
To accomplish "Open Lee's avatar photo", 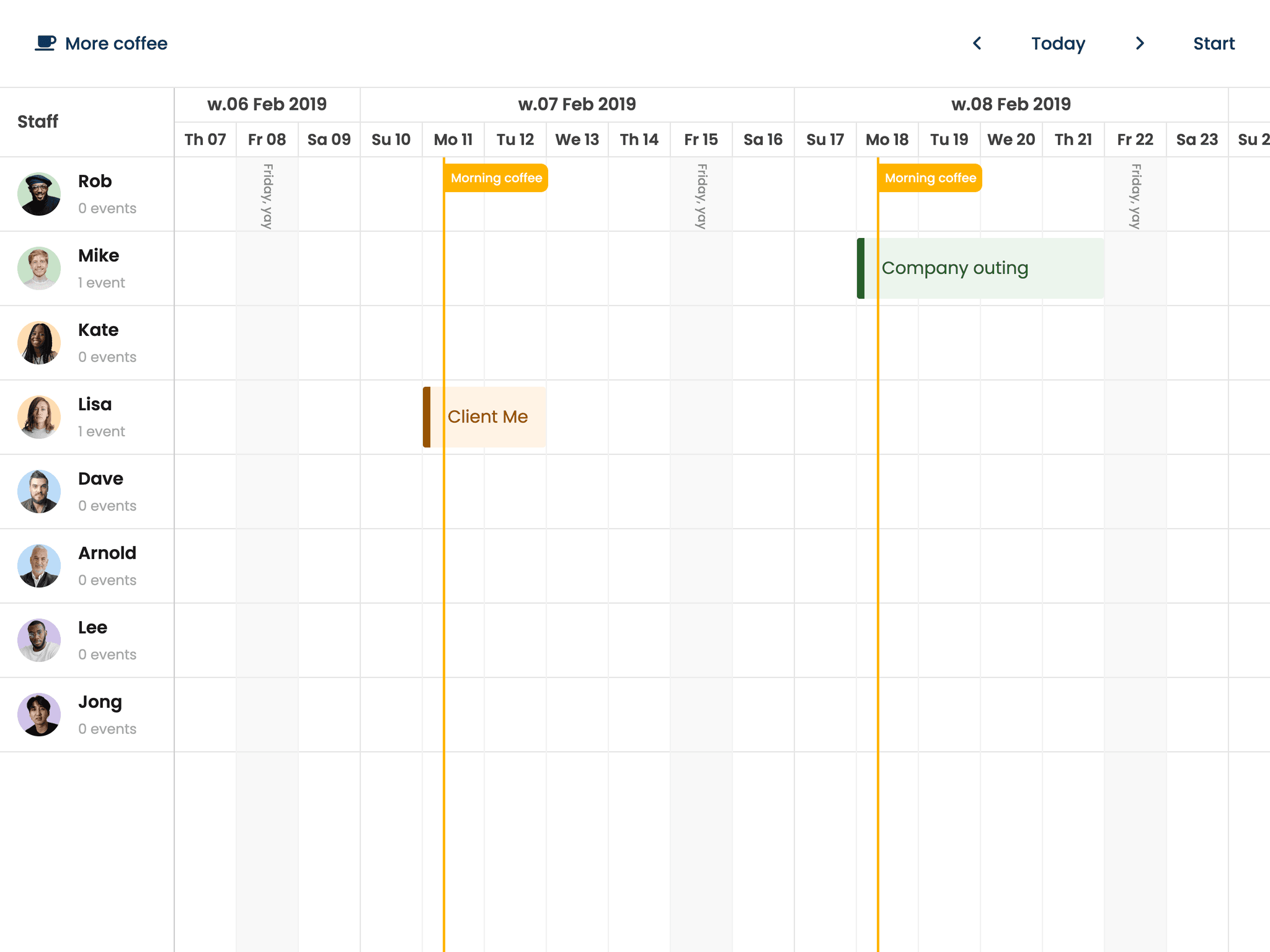I will click(x=39, y=640).
